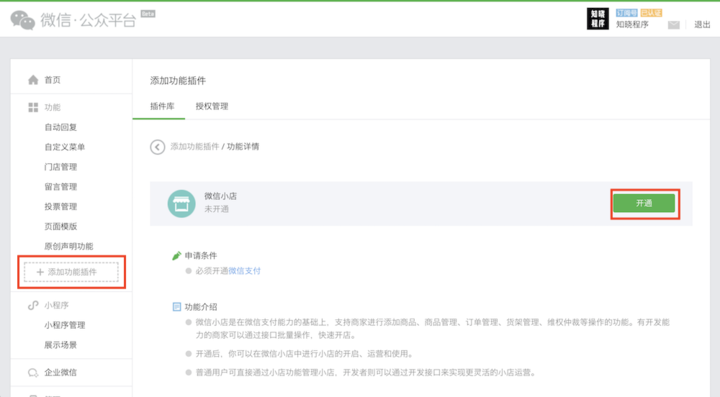Open 企业微信 in the sidebar
This screenshot has height=397, width=720.
click(x=61, y=373)
